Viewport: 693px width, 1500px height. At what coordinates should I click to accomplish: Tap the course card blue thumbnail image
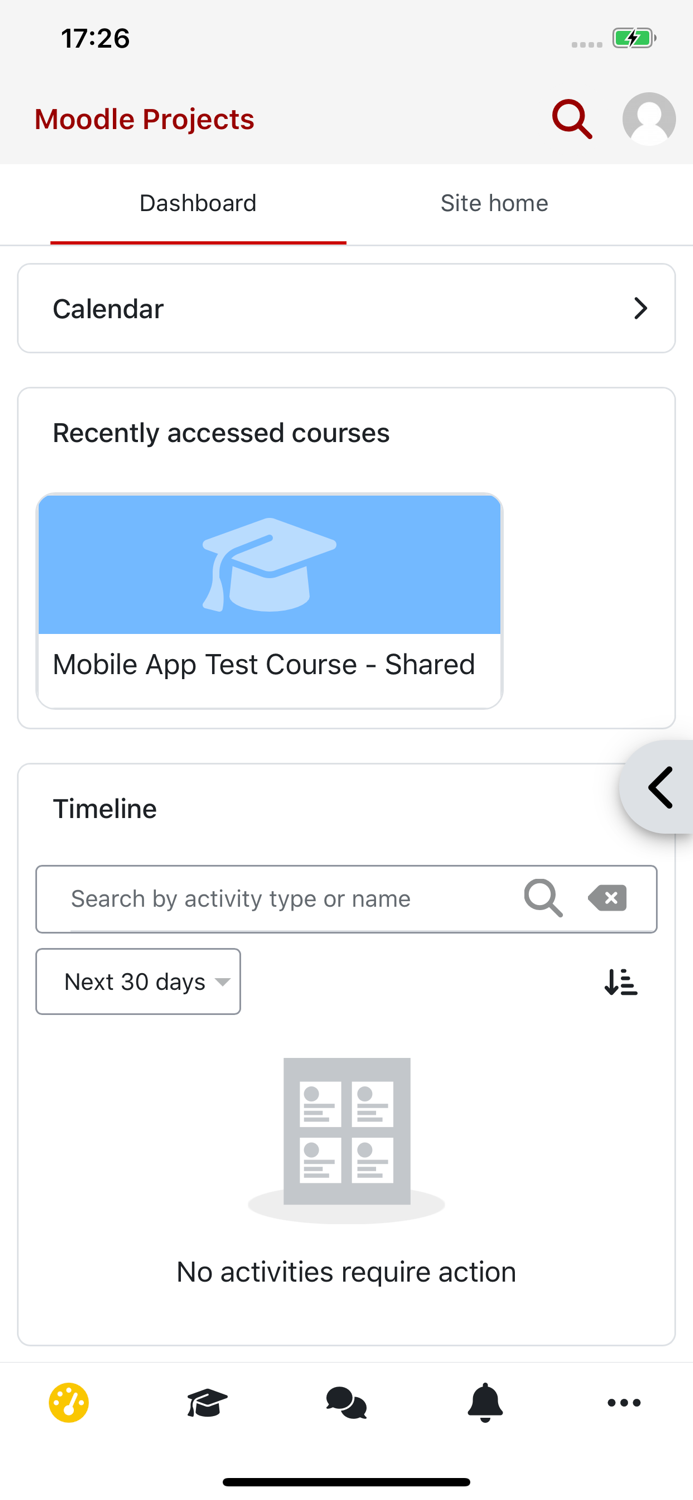point(269,564)
